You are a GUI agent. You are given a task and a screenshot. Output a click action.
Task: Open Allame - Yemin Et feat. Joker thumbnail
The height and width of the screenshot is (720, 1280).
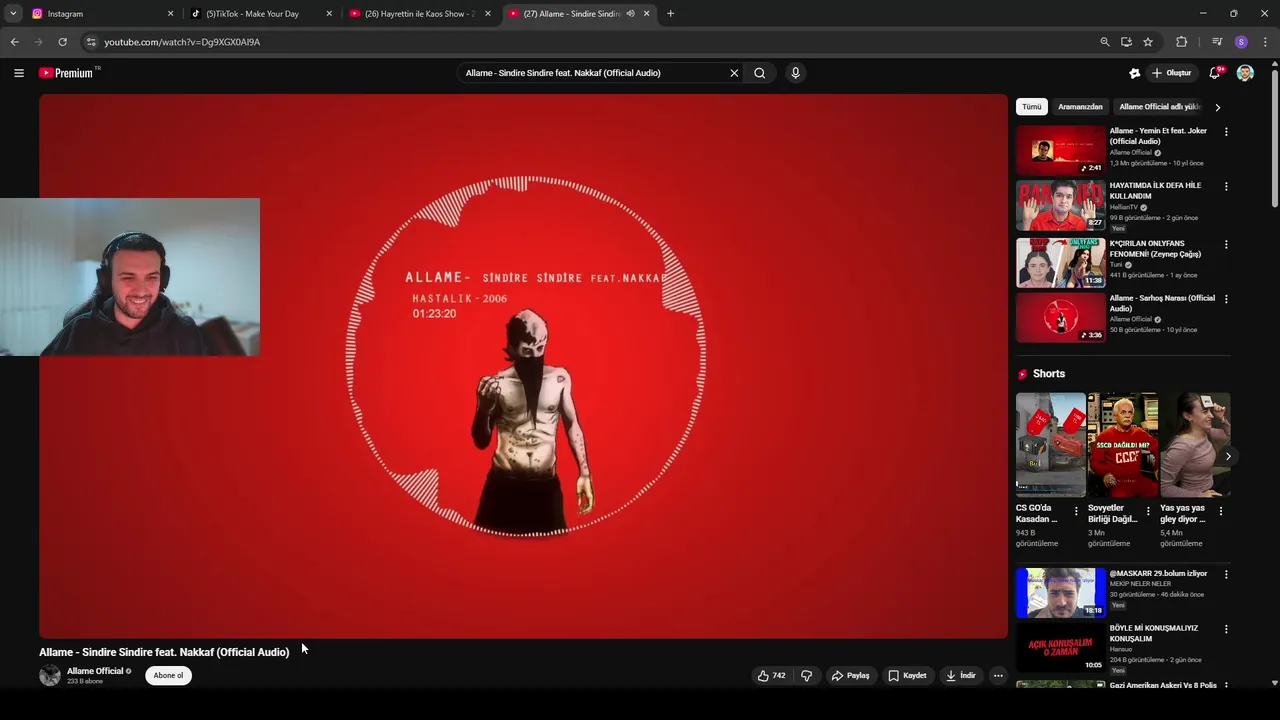[1061, 150]
